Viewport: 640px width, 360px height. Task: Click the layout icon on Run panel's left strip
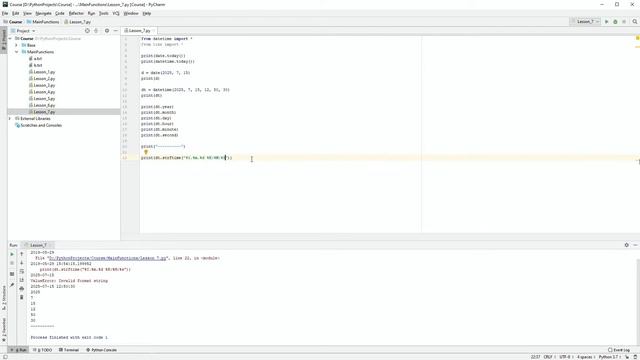12,274
